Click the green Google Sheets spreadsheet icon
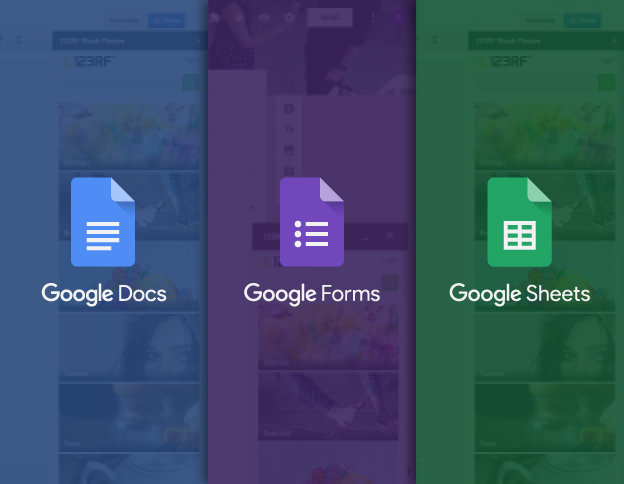 (519, 222)
